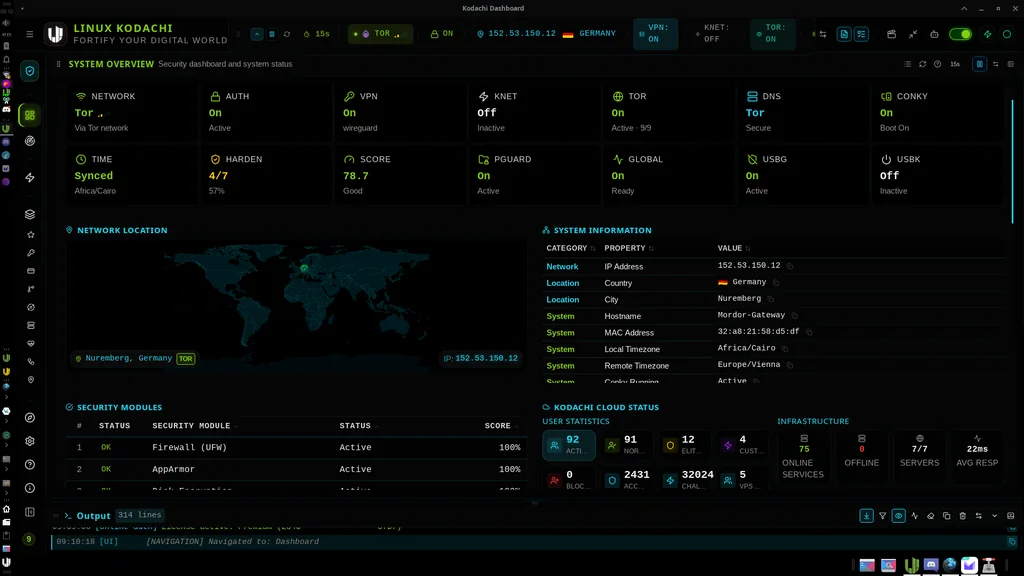1024x576 pixels.
Task: Select the HARDEN 4/7 status card
Action: (x=266, y=175)
